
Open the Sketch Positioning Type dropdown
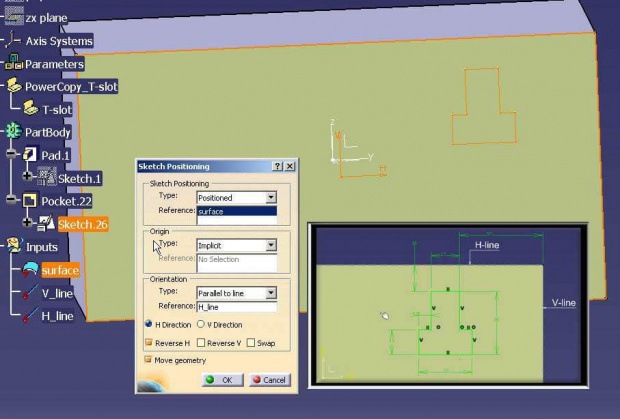pyautogui.click(x=270, y=198)
